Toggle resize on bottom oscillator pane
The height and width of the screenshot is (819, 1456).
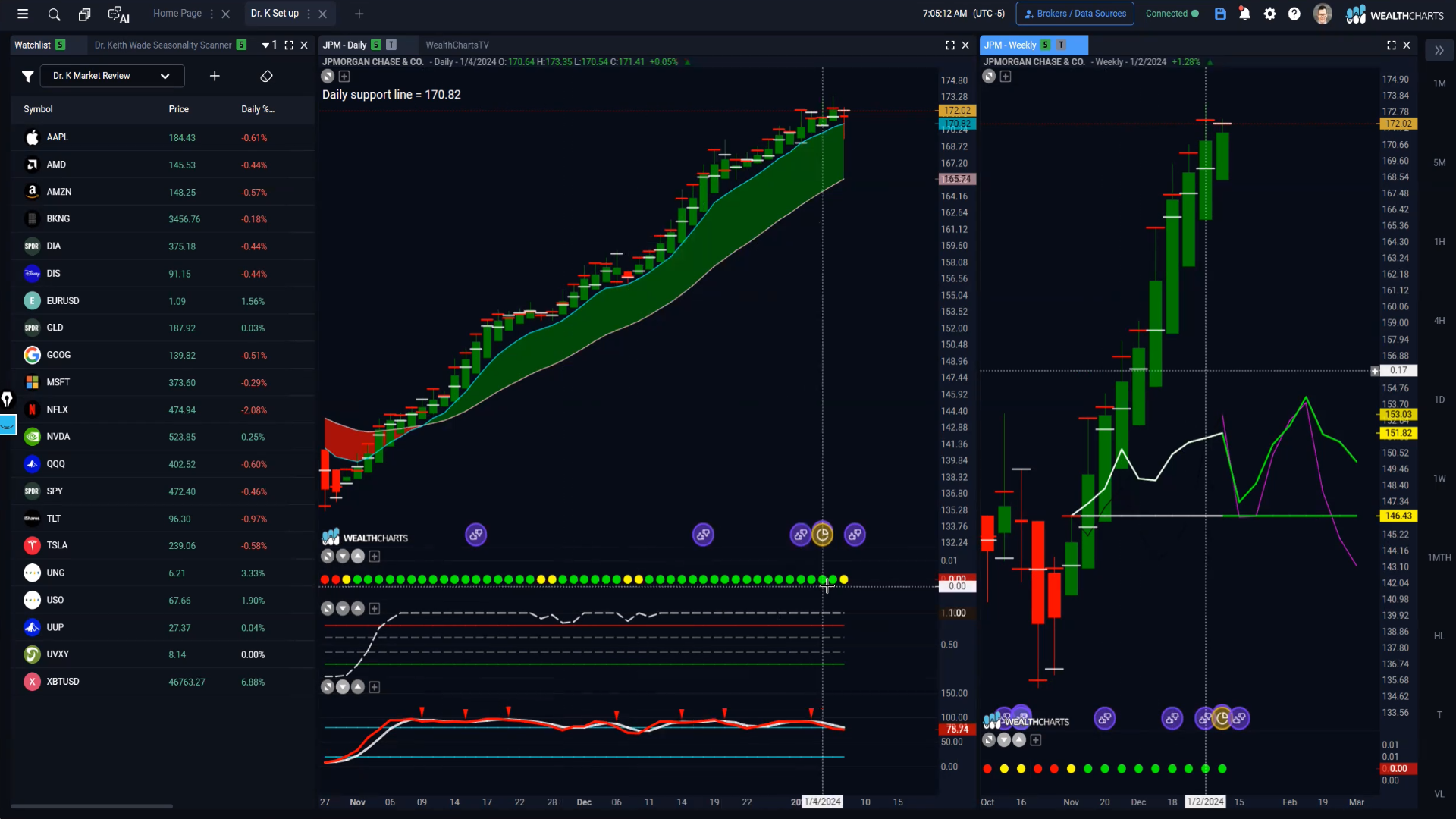pyautogui.click(x=328, y=687)
